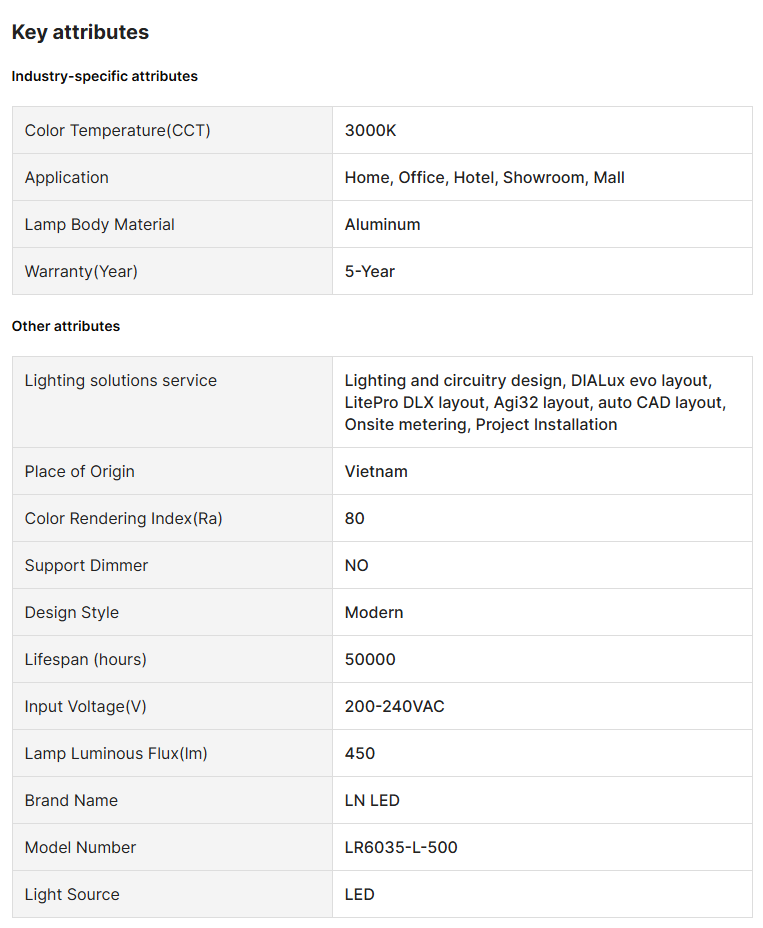Screen dimensions: 763x928
Task: Click the 200-240VAC input voltage value
Action: [x=395, y=706]
